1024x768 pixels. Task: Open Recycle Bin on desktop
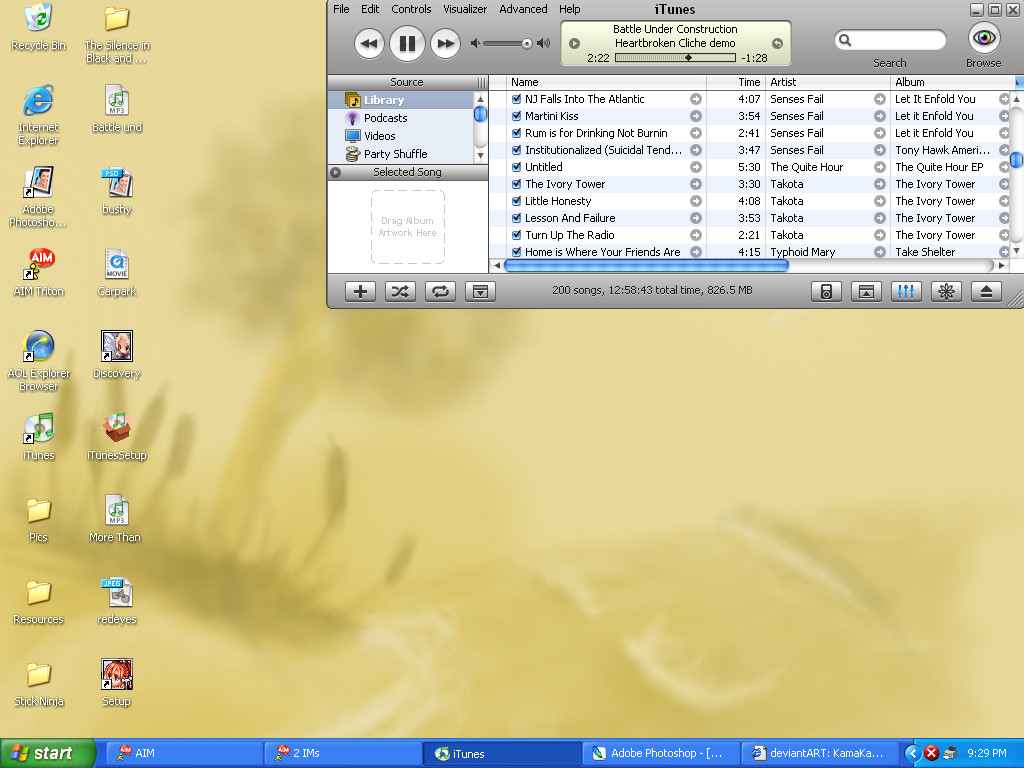[x=39, y=26]
